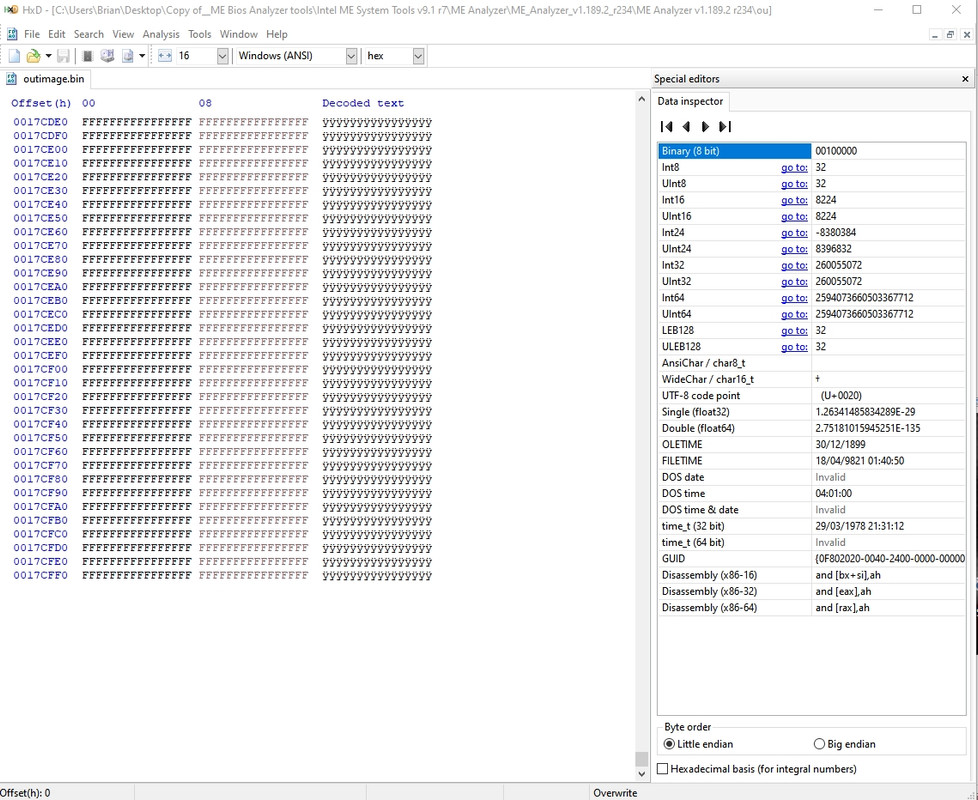Create a new file with the blank page icon
978x800 pixels.
pyautogui.click(x=14, y=56)
